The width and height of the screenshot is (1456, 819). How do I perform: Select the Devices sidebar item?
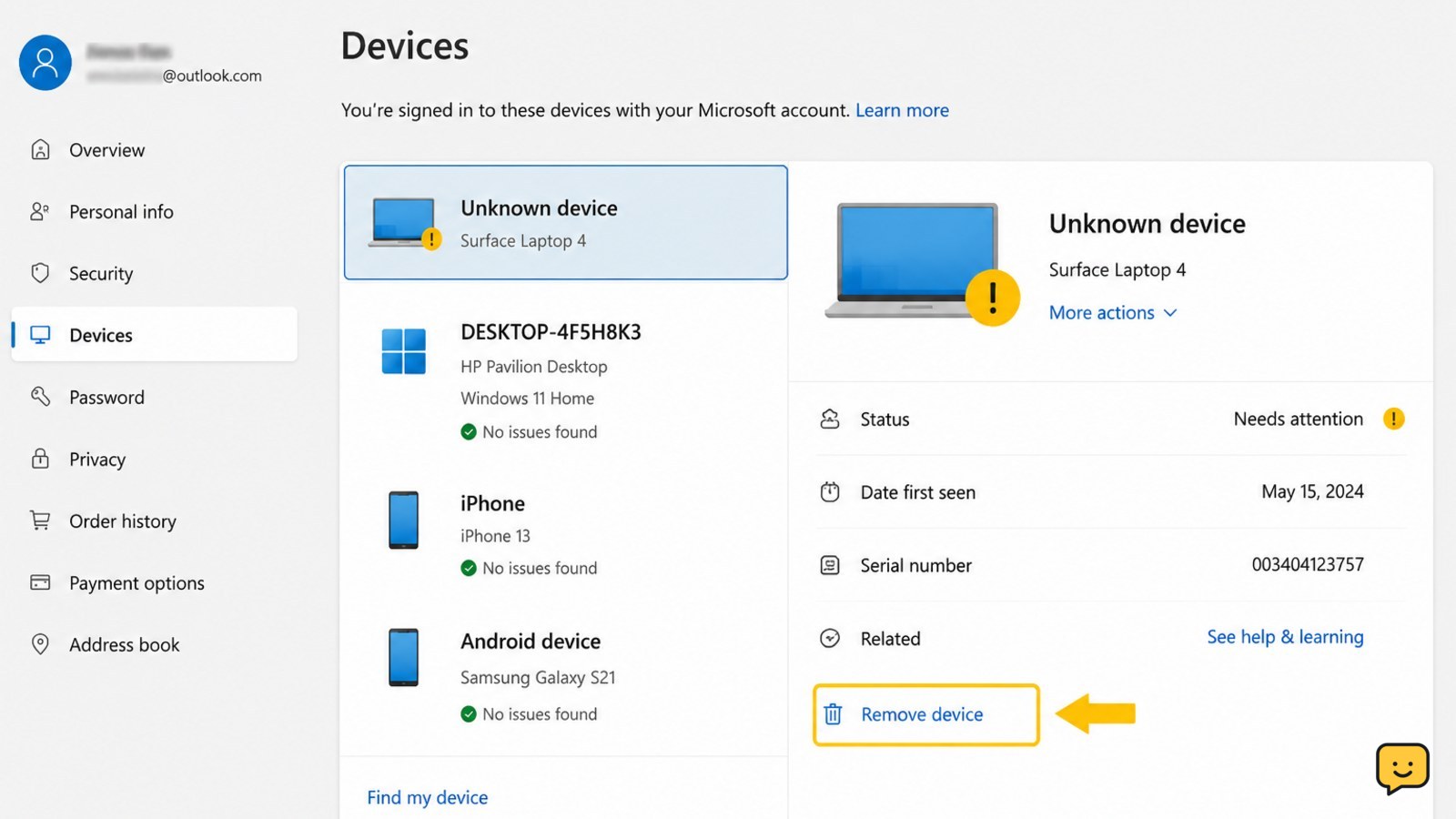154,335
